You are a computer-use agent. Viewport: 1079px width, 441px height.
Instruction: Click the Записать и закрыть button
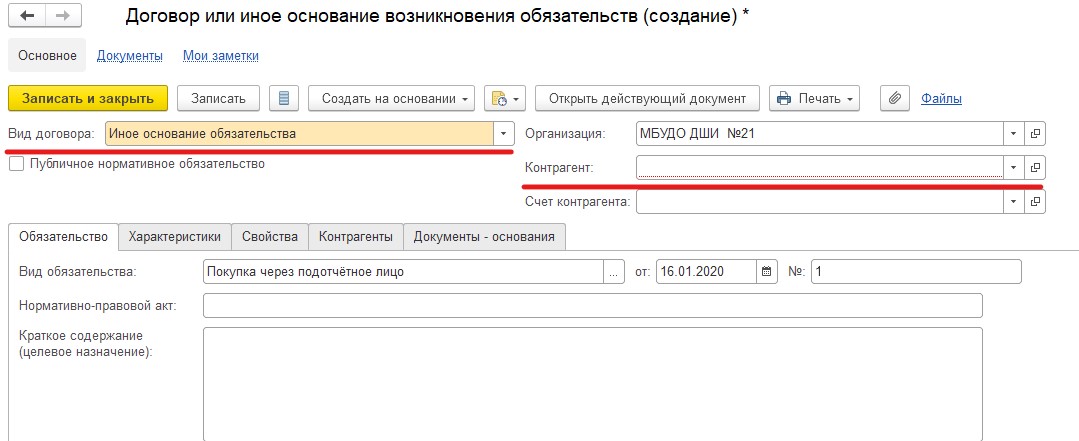tap(88, 98)
